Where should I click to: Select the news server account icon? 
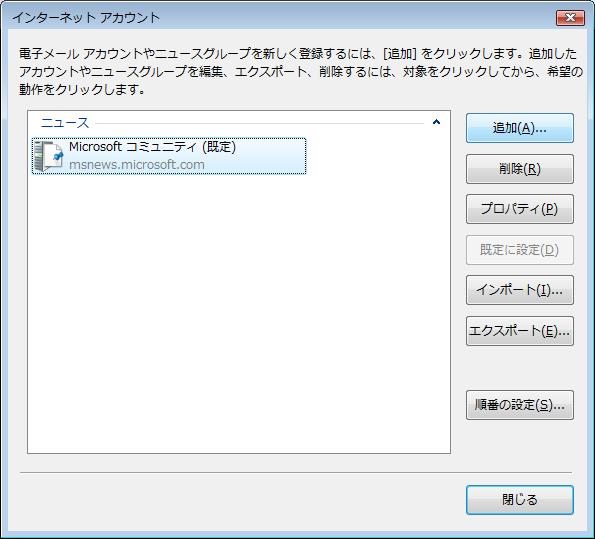(x=48, y=156)
